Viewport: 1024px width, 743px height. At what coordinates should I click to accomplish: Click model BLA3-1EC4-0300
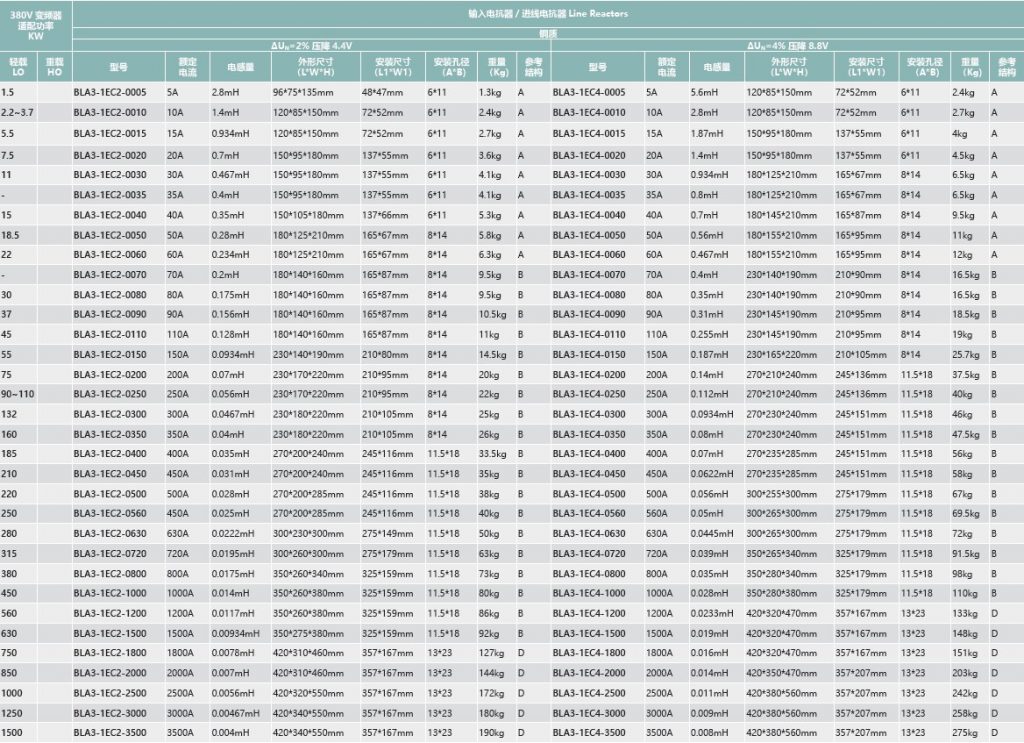coord(588,414)
